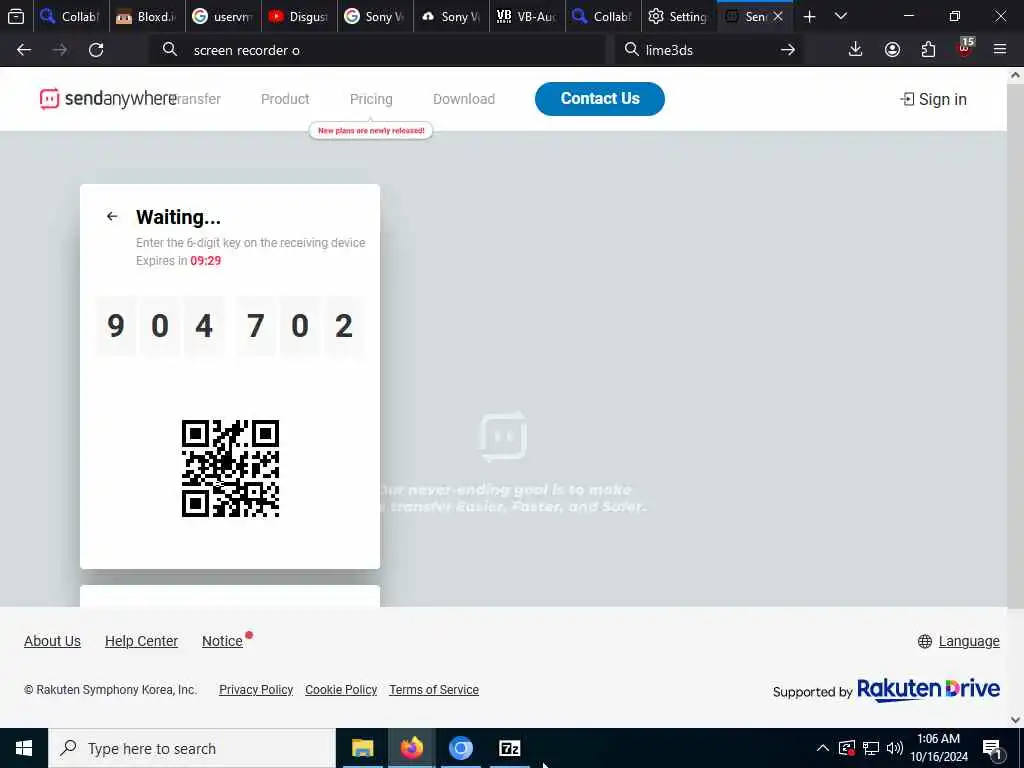This screenshot has width=1024, height=768.
Task: Switch to the uservm Google tab
Action: 223,17
